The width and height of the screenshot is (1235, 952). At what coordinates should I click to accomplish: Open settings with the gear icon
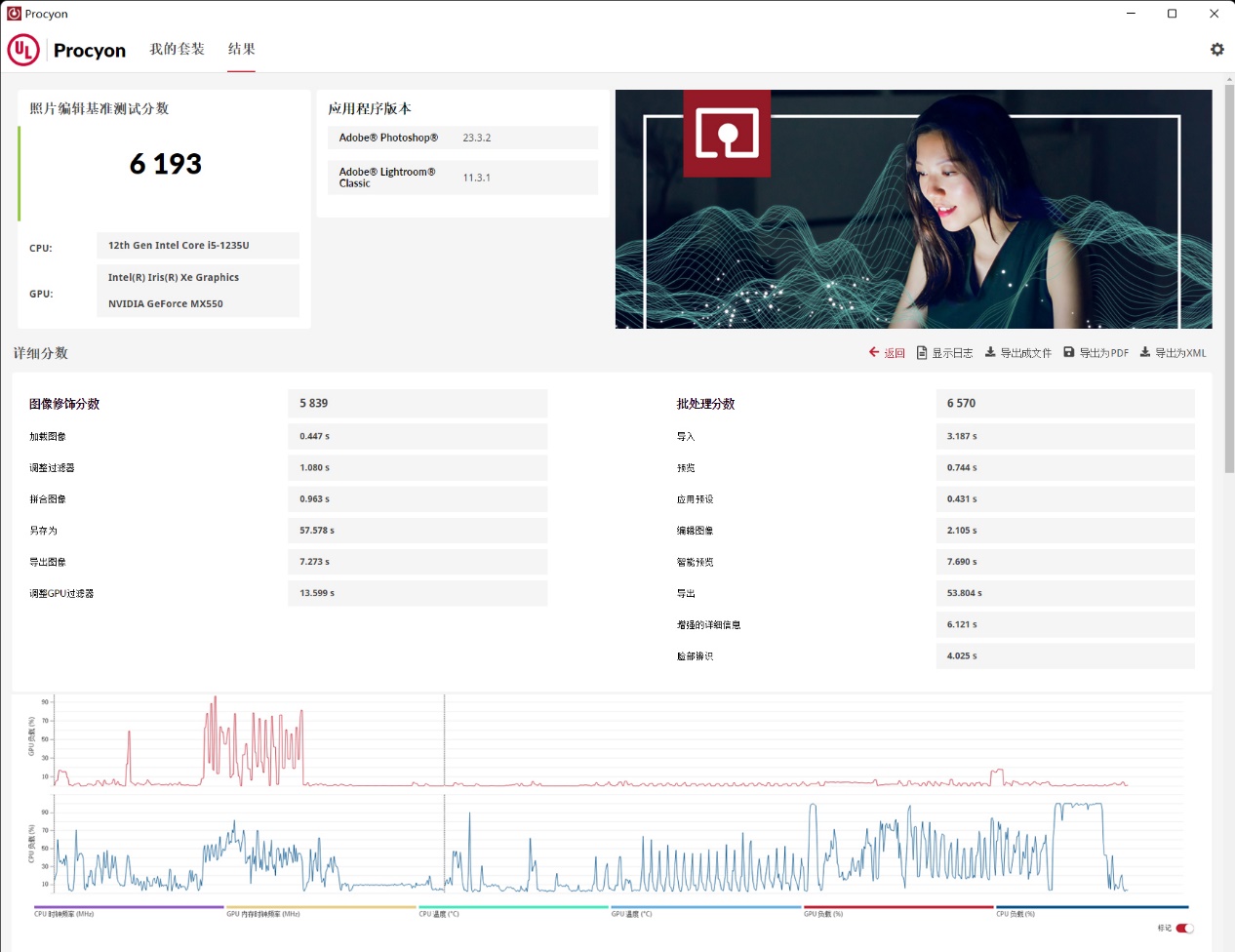coord(1216,49)
